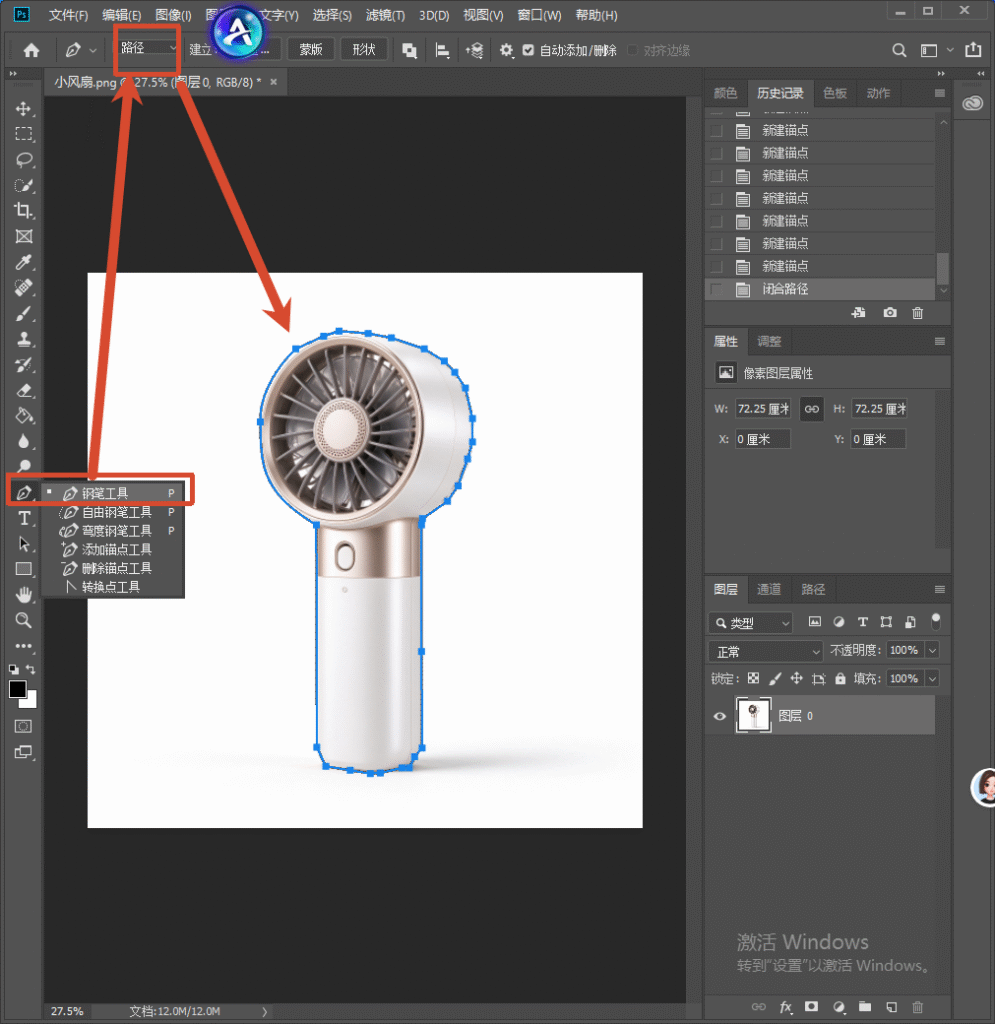Hide layer 图层 0 with eye icon
This screenshot has height=1024, width=995.
click(x=719, y=716)
